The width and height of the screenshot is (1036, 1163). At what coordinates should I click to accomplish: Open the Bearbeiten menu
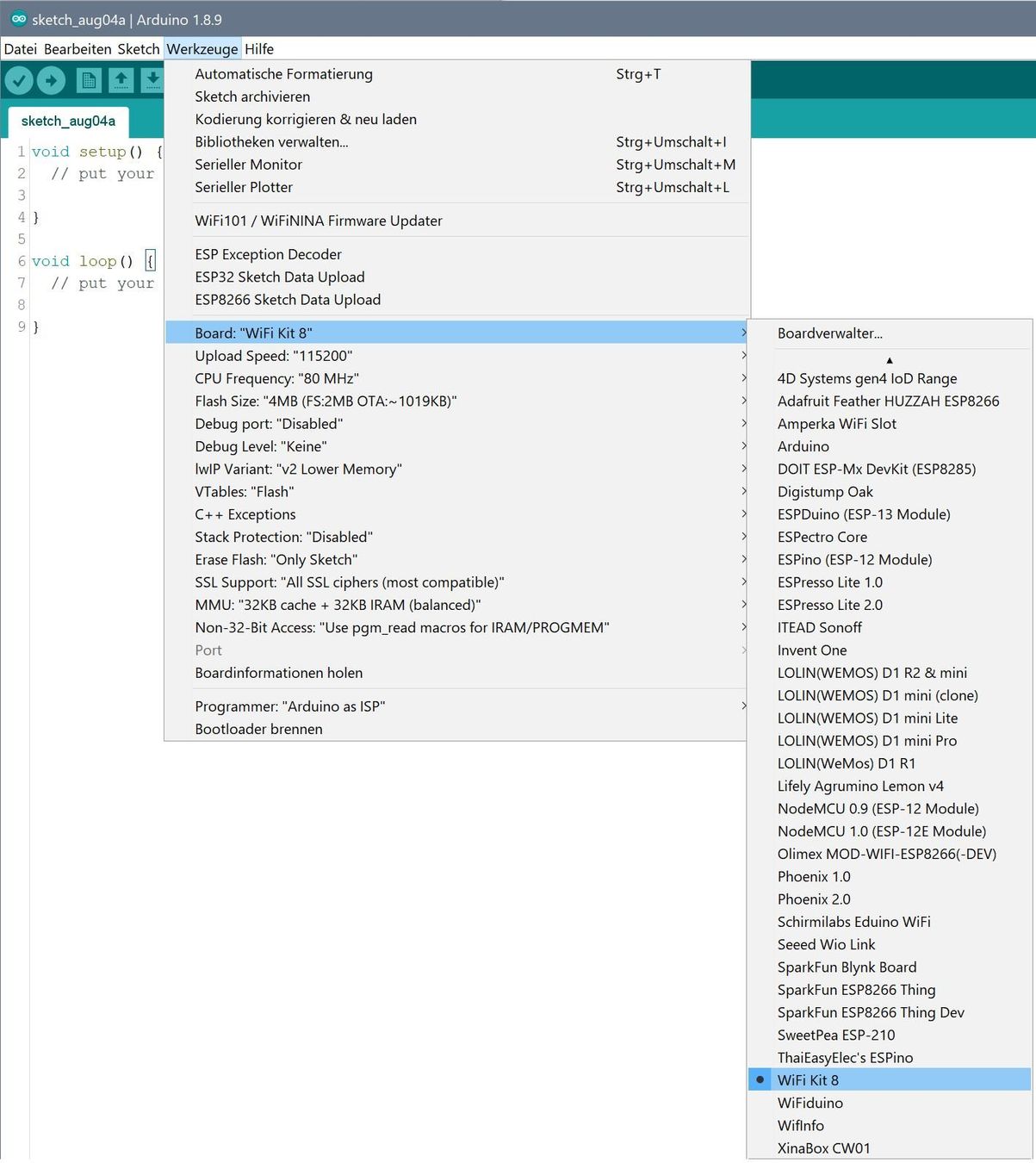(x=78, y=49)
